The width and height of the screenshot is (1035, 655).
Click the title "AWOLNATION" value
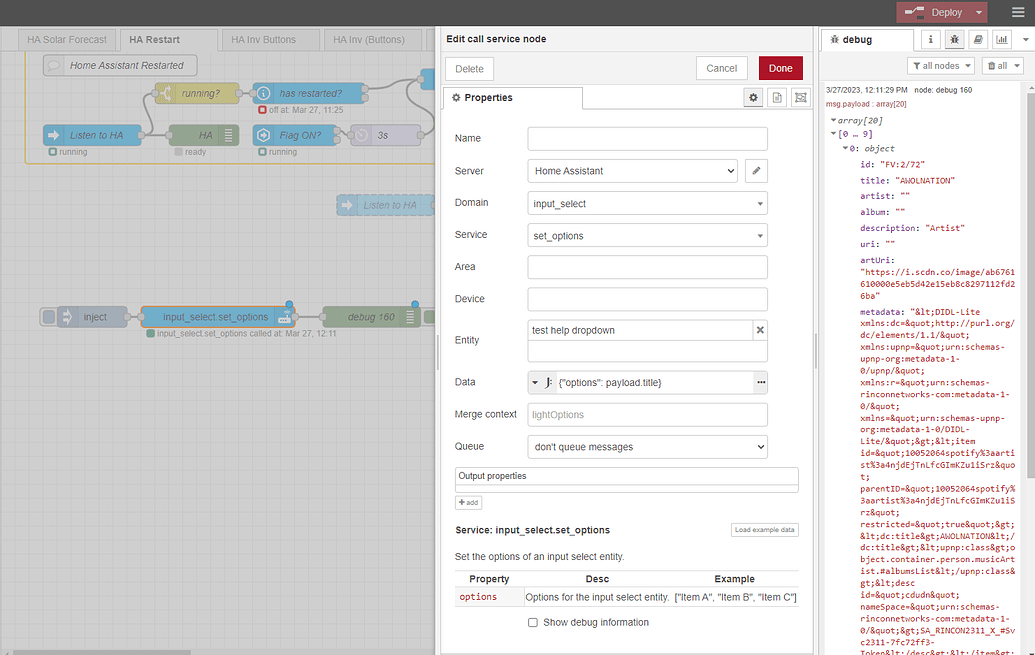click(925, 180)
